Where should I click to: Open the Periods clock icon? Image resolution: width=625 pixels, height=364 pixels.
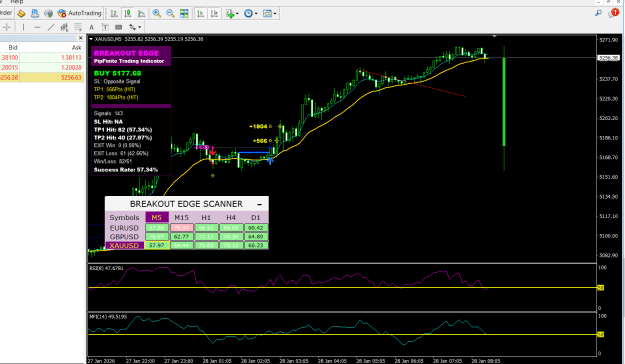(x=248, y=14)
